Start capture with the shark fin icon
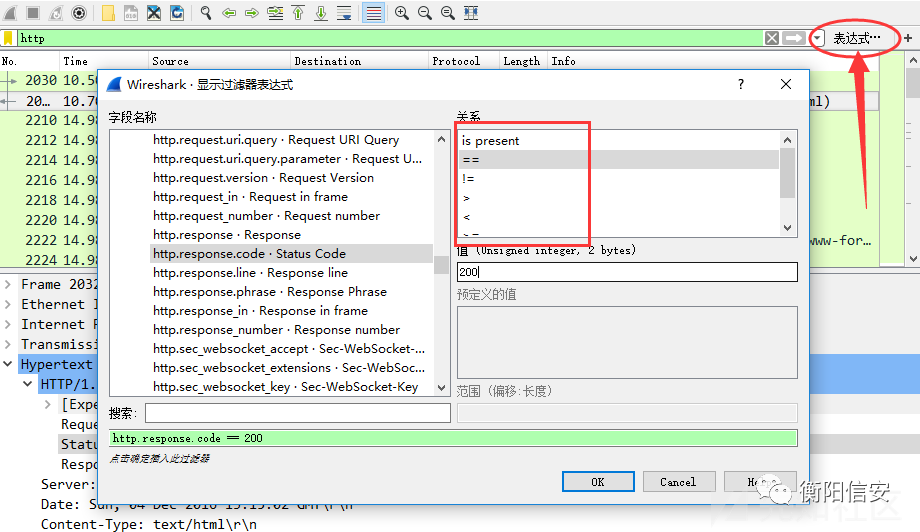The width and height of the screenshot is (920, 532). pos(11,13)
